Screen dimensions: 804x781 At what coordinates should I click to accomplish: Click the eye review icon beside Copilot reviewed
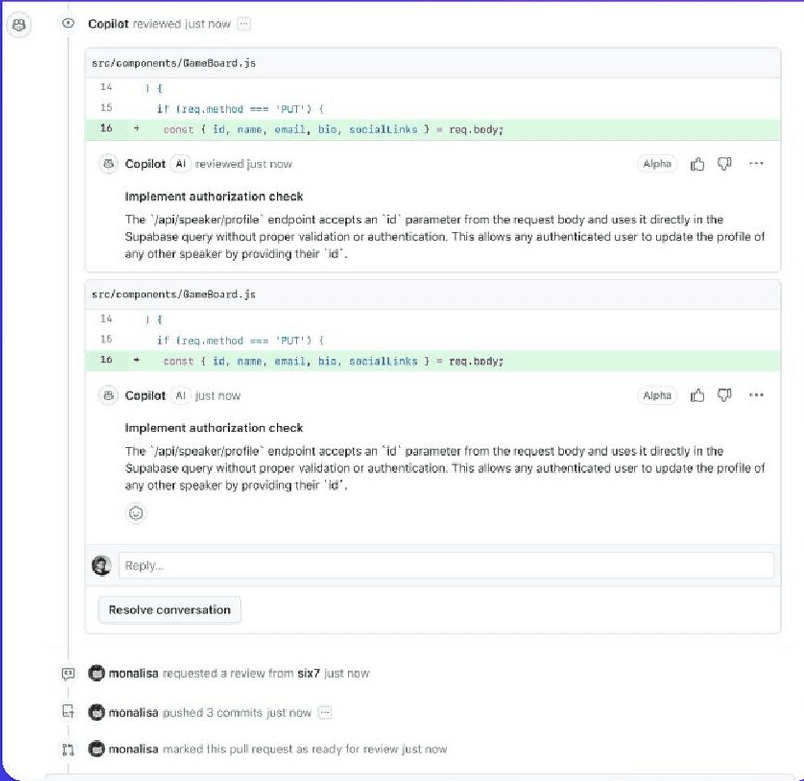point(68,23)
